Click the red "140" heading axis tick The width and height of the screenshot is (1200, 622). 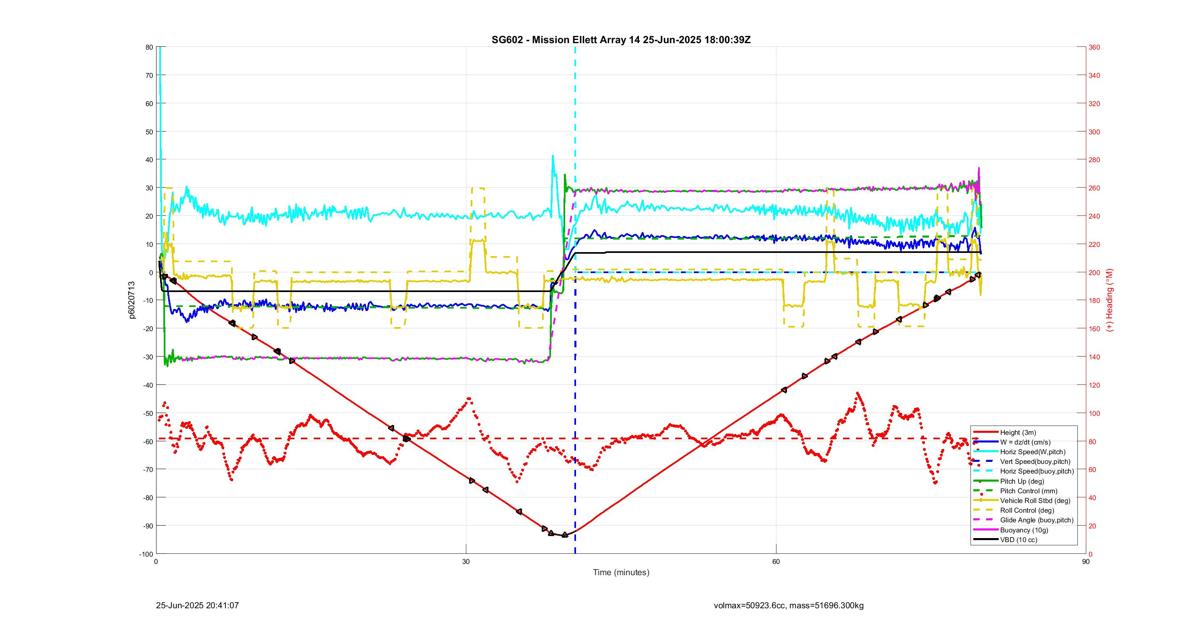click(x=1095, y=357)
